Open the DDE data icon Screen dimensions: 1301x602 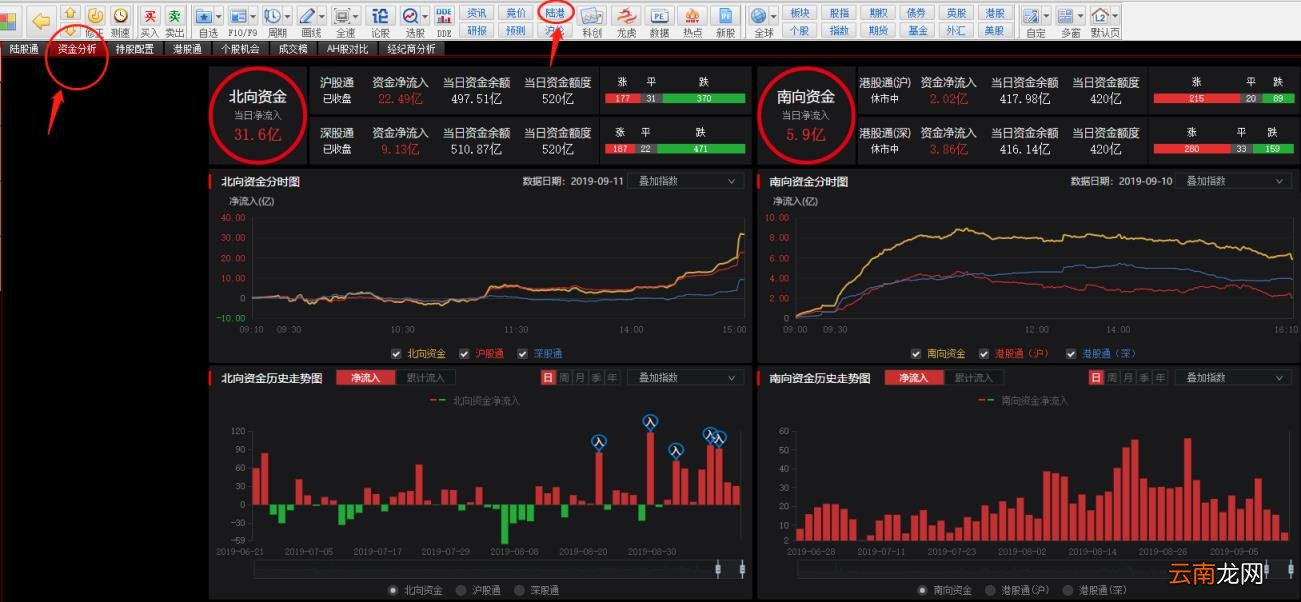point(444,16)
